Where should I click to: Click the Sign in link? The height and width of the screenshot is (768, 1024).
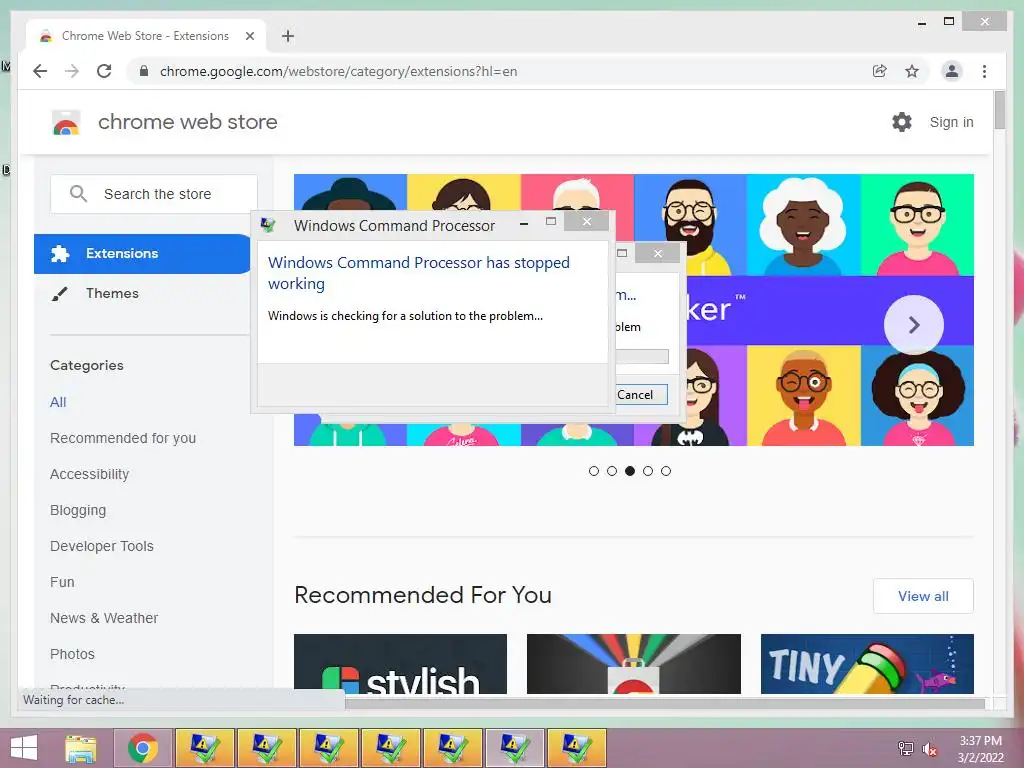click(951, 122)
